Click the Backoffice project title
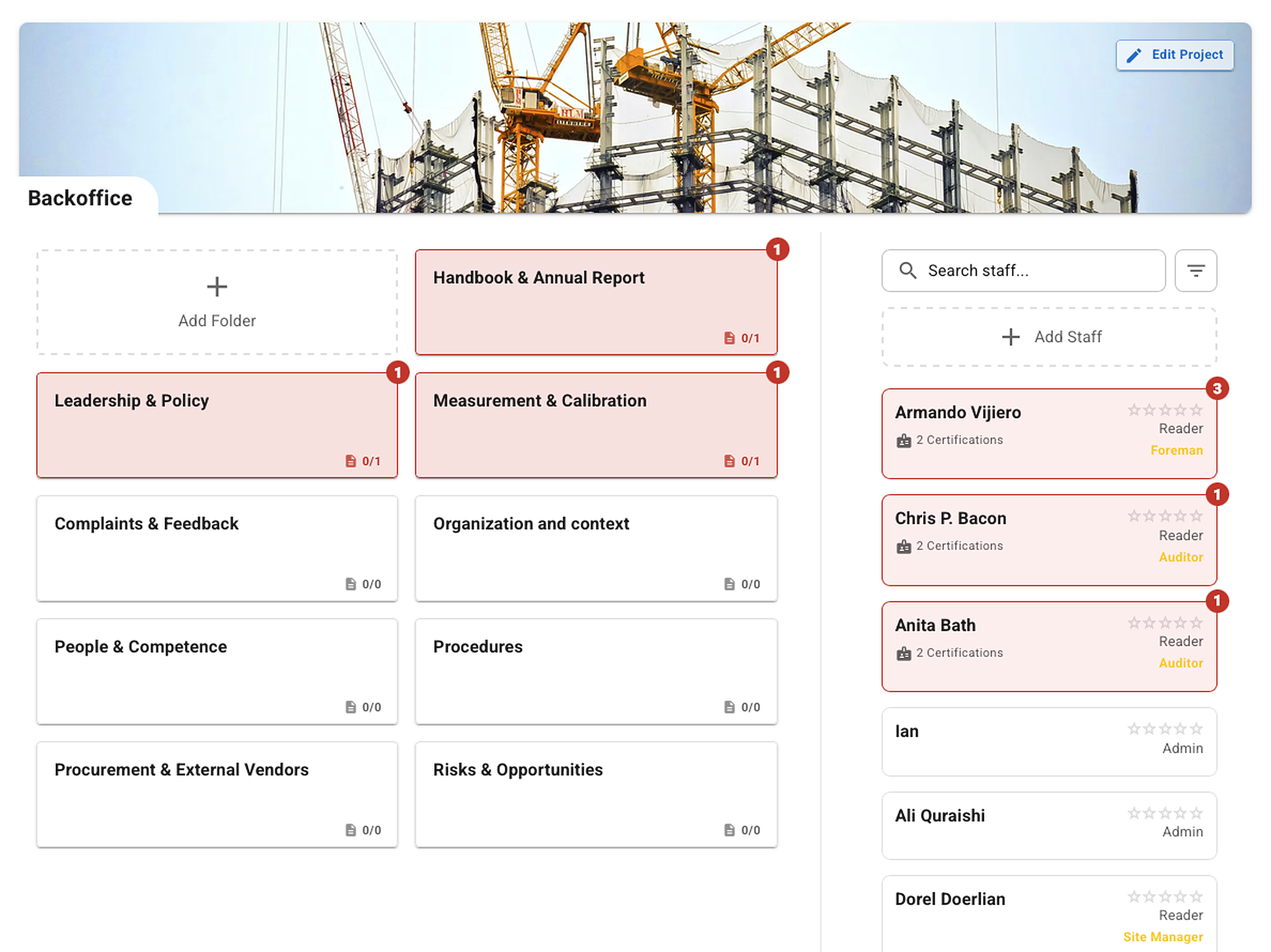This screenshot has height=952, width=1271. click(80, 198)
